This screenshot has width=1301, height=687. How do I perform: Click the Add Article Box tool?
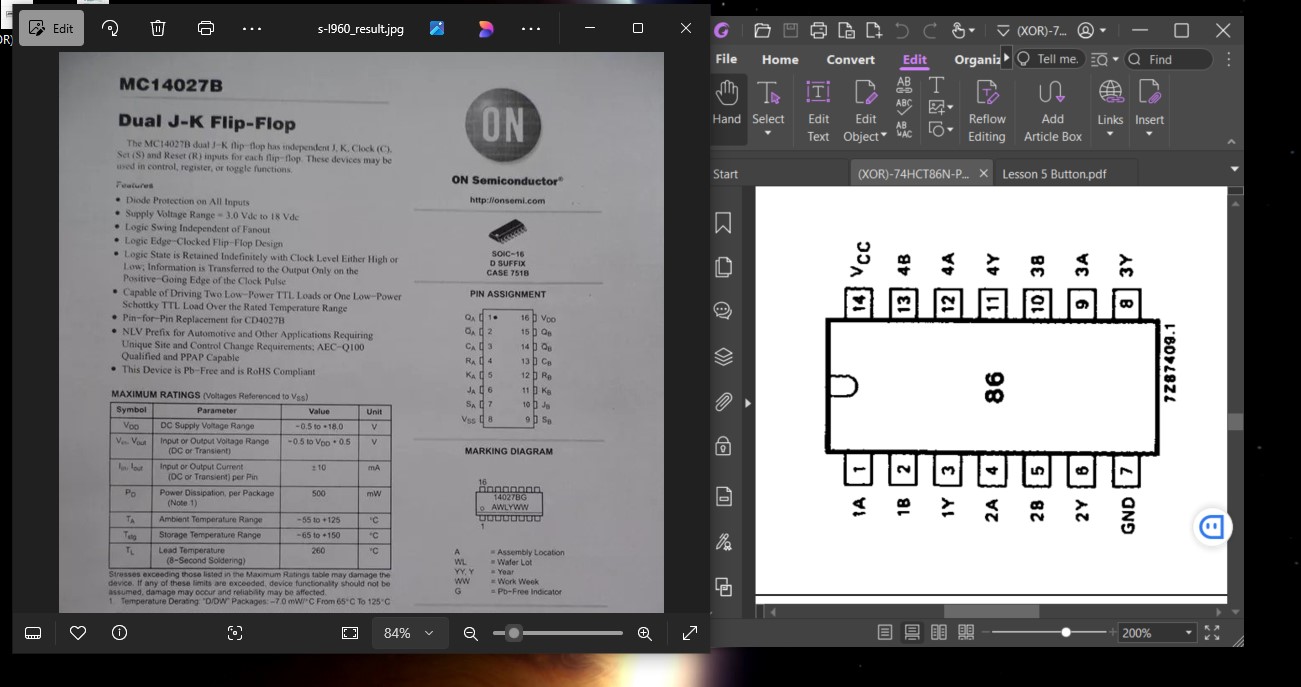tap(1052, 110)
